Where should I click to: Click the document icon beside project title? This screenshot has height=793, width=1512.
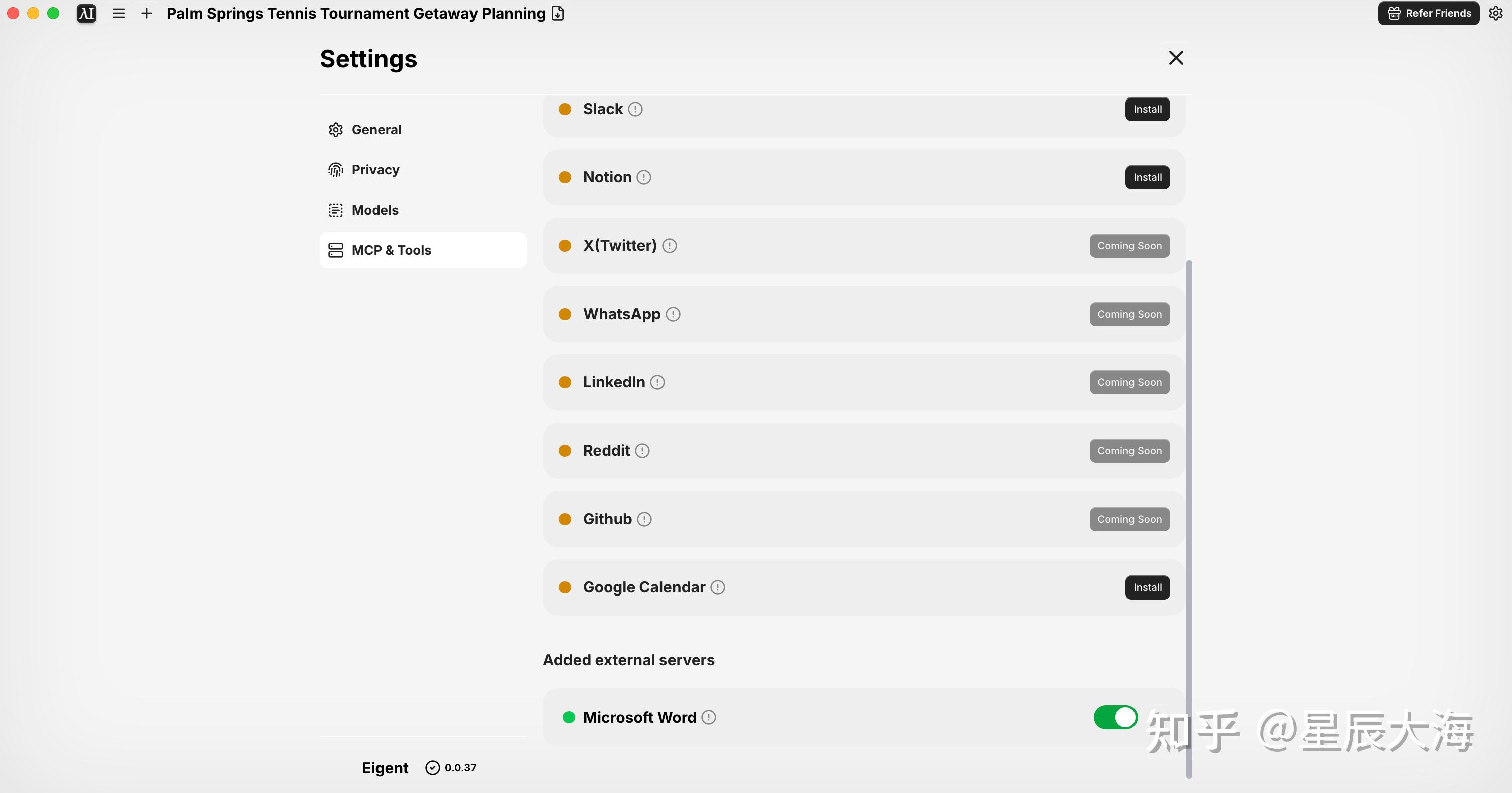point(558,13)
